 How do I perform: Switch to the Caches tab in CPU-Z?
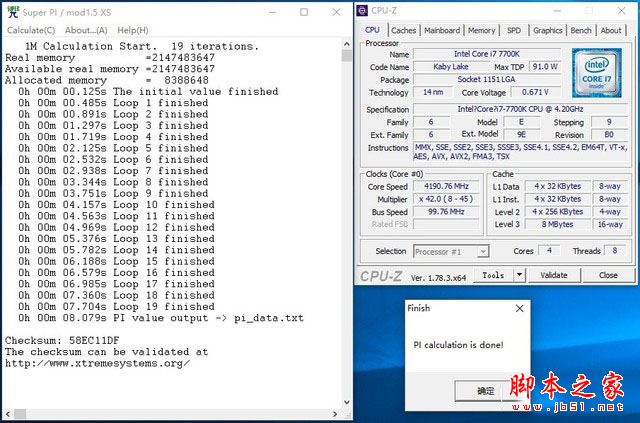point(403,30)
